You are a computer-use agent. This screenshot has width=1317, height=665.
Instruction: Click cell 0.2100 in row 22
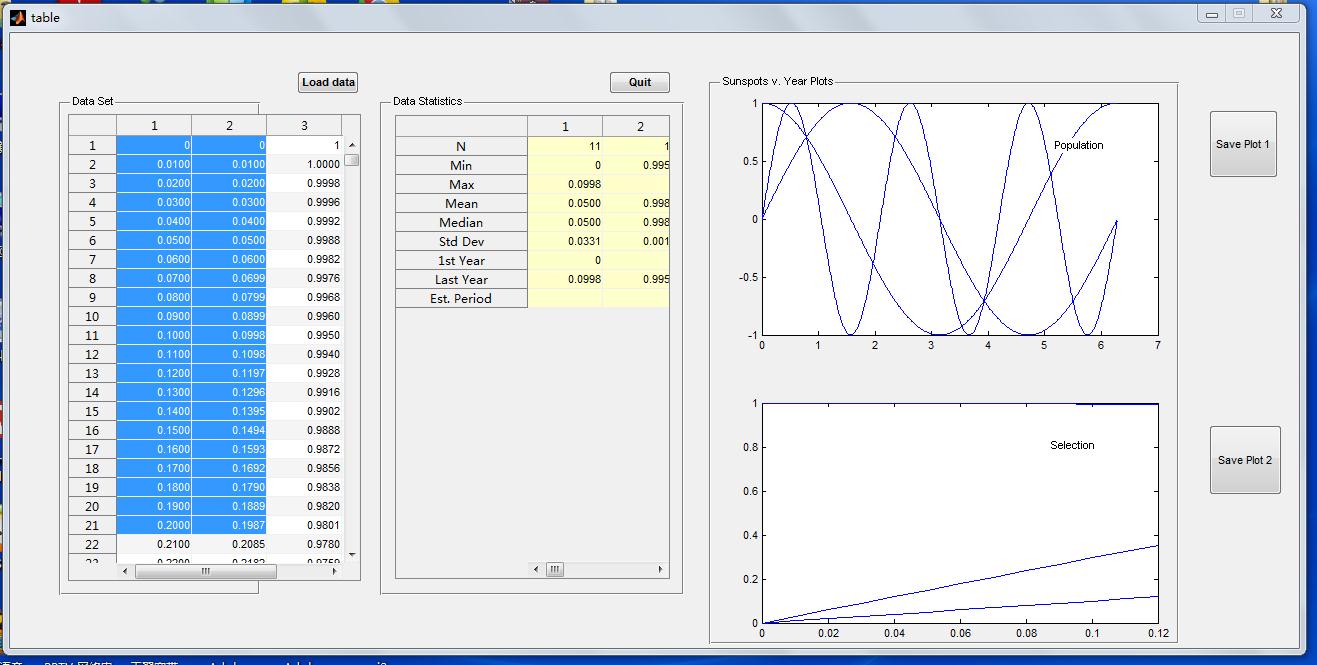pos(154,544)
